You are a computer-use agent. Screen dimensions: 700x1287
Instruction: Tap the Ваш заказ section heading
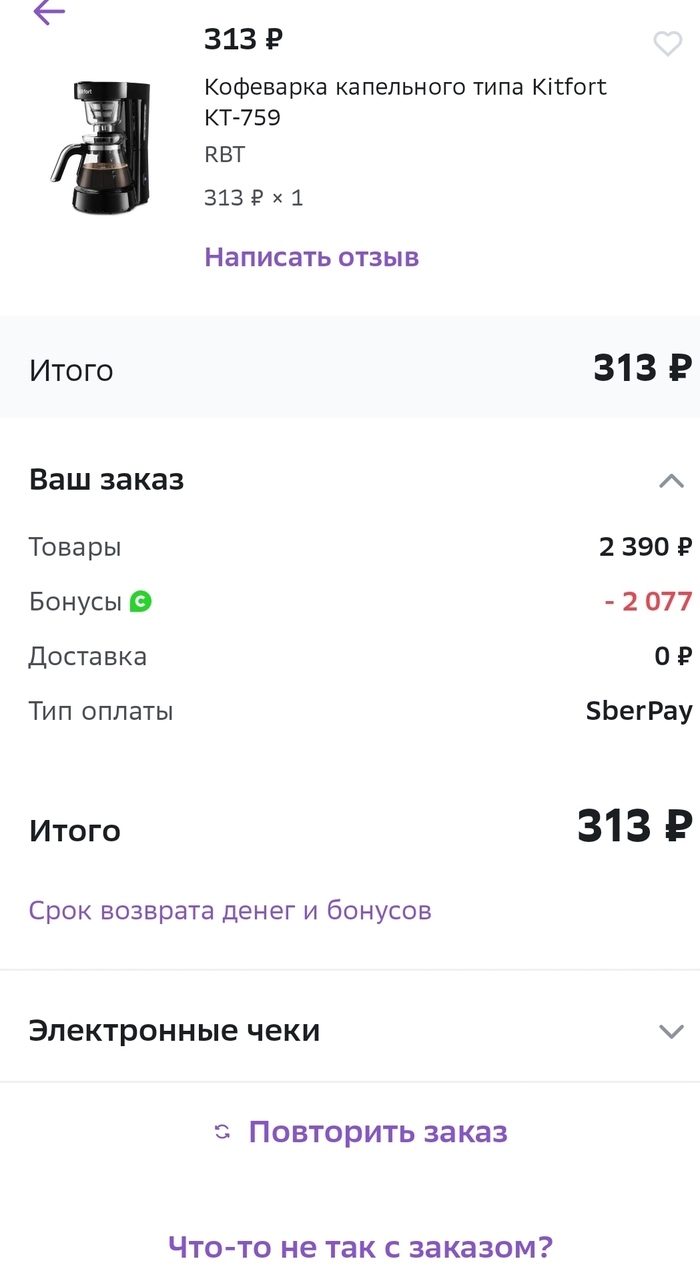point(106,480)
